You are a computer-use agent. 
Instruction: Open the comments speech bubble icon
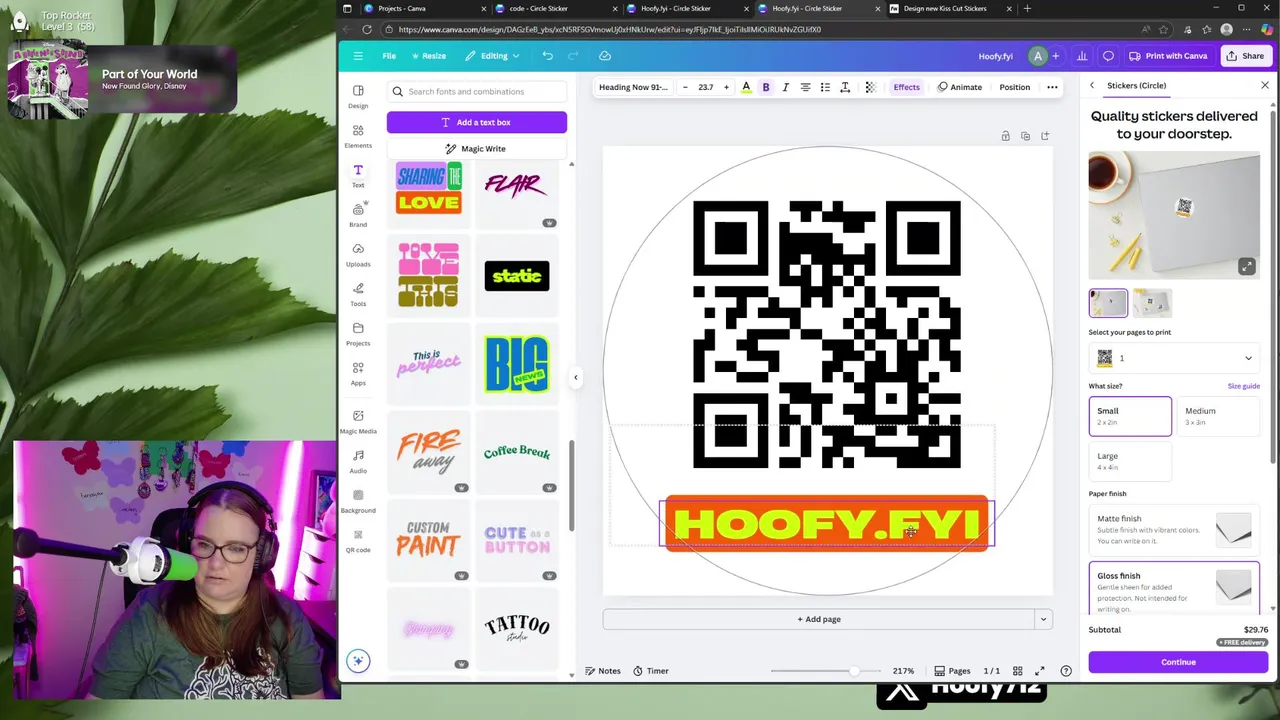coord(1108,56)
